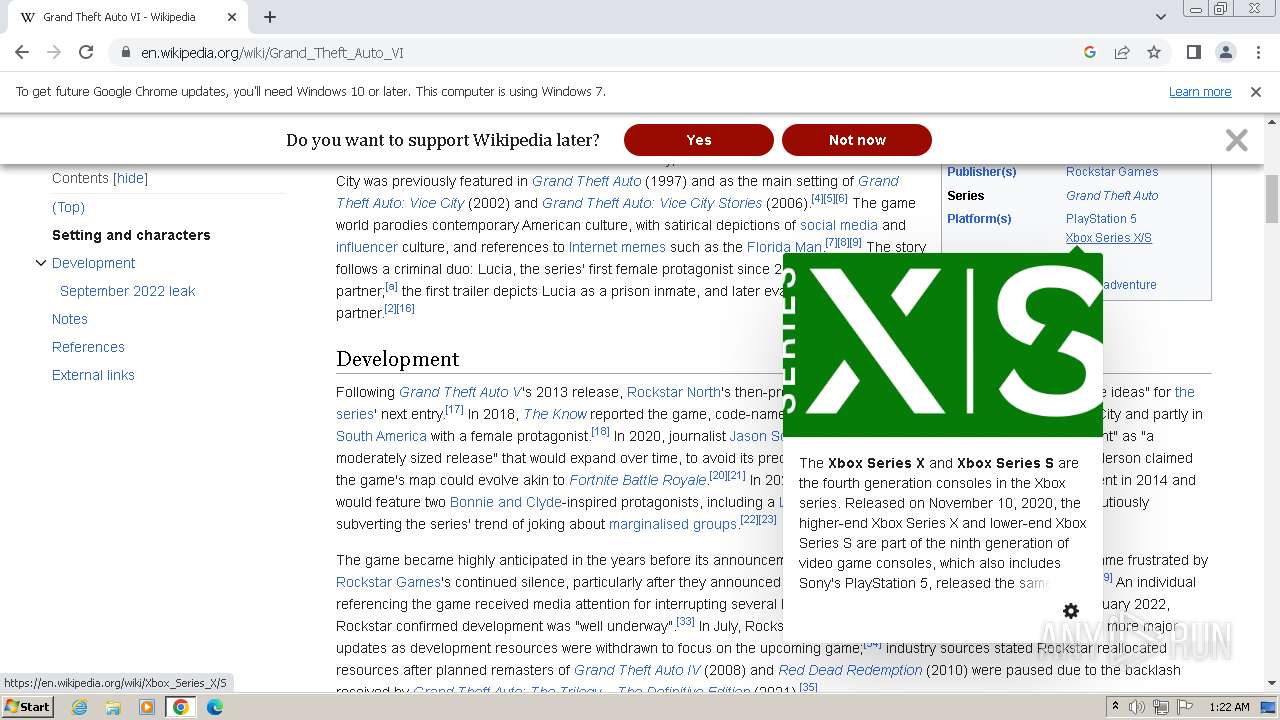The width and height of the screenshot is (1280, 720).
Task: Open the Red Dead Redemption link
Action: (x=850, y=670)
